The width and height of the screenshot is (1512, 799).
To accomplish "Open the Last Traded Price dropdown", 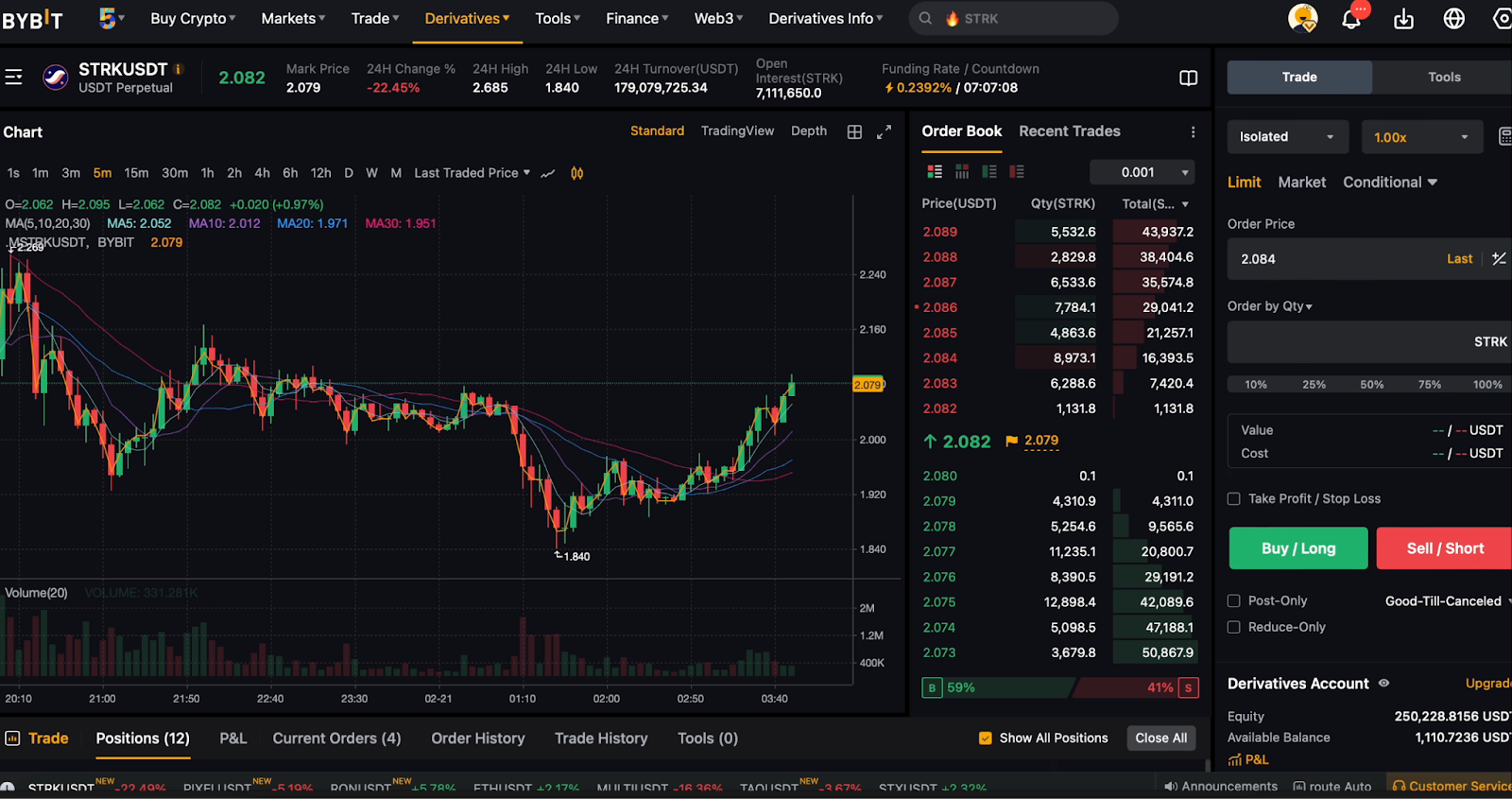I will point(472,173).
